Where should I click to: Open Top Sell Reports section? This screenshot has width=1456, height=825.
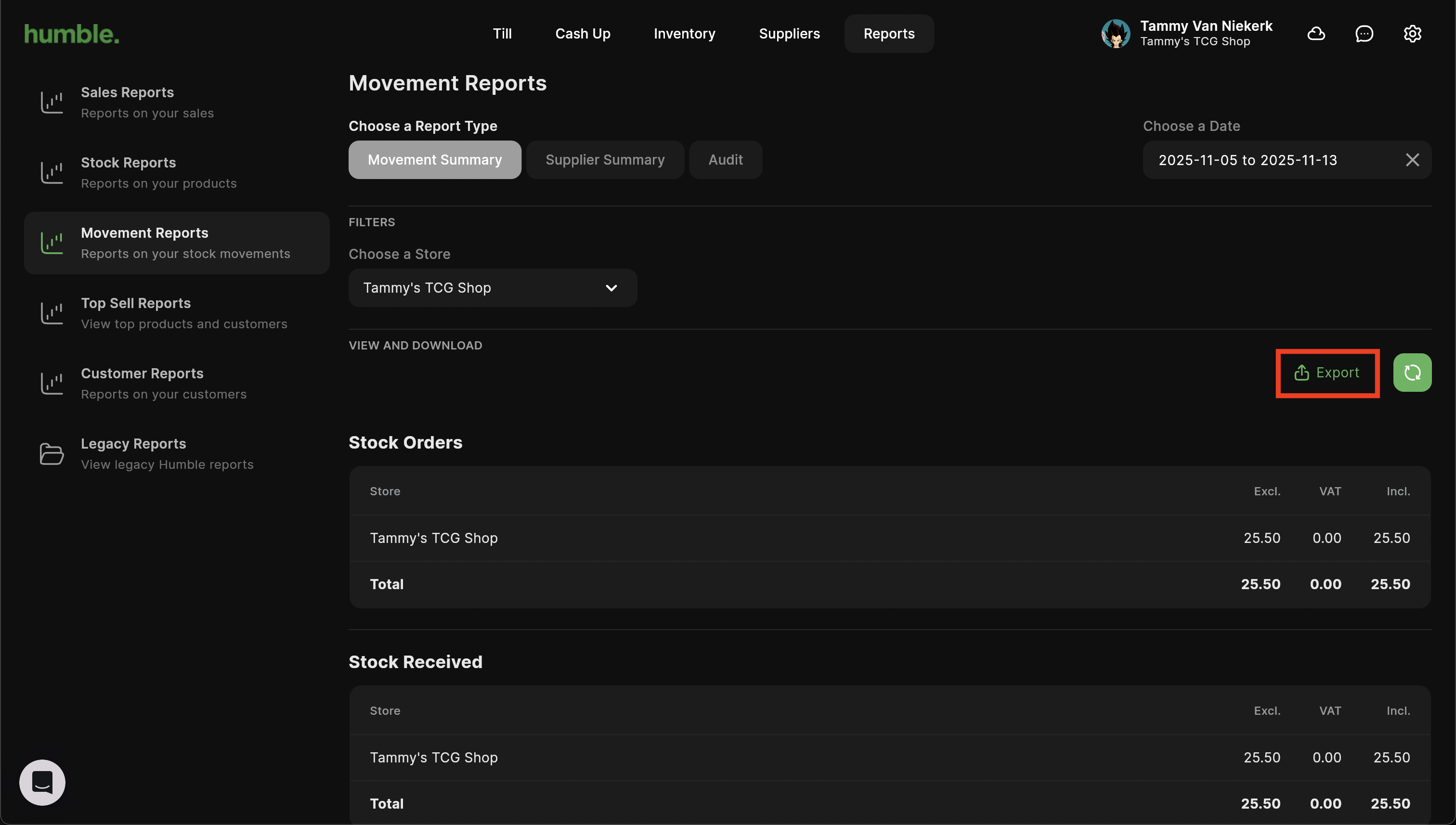(183, 313)
